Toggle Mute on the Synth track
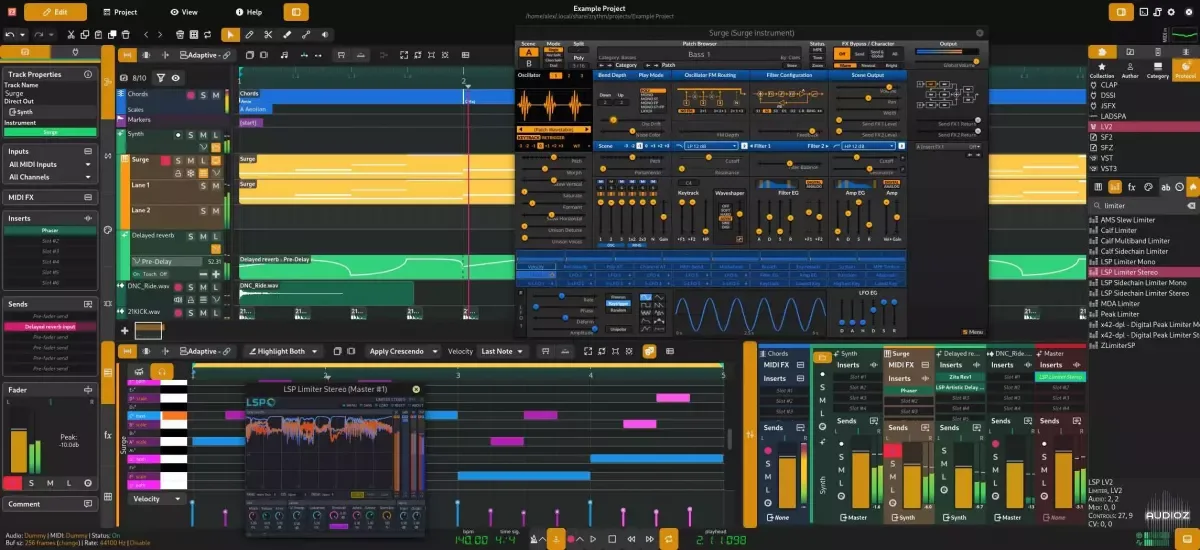The height and width of the screenshot is (550, 1200). click(203, 134)
